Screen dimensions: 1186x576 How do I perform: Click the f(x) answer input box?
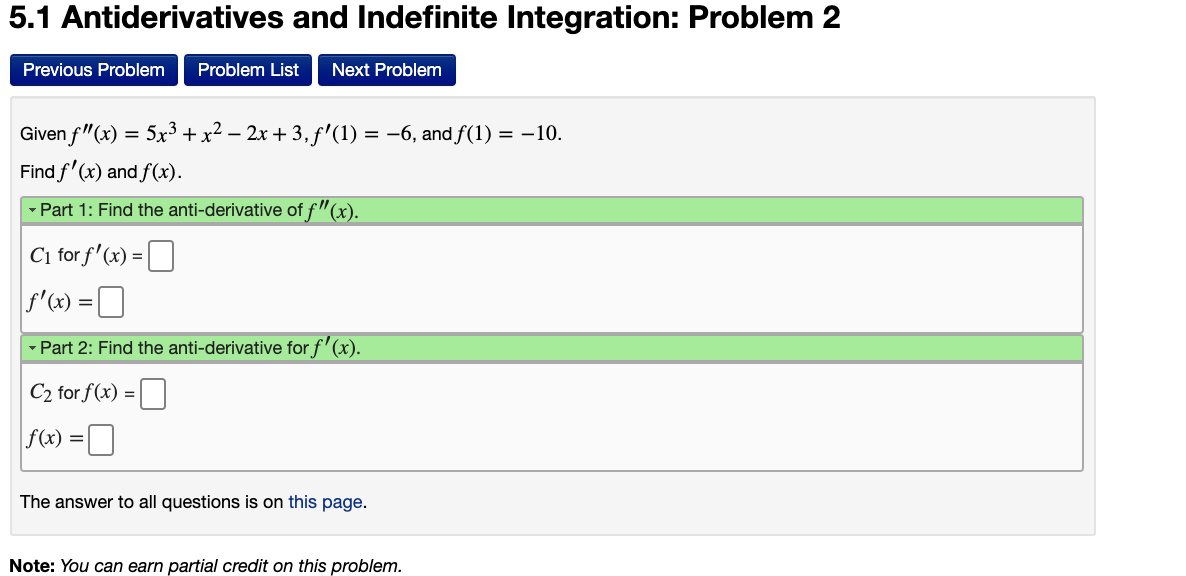(100, 438)
